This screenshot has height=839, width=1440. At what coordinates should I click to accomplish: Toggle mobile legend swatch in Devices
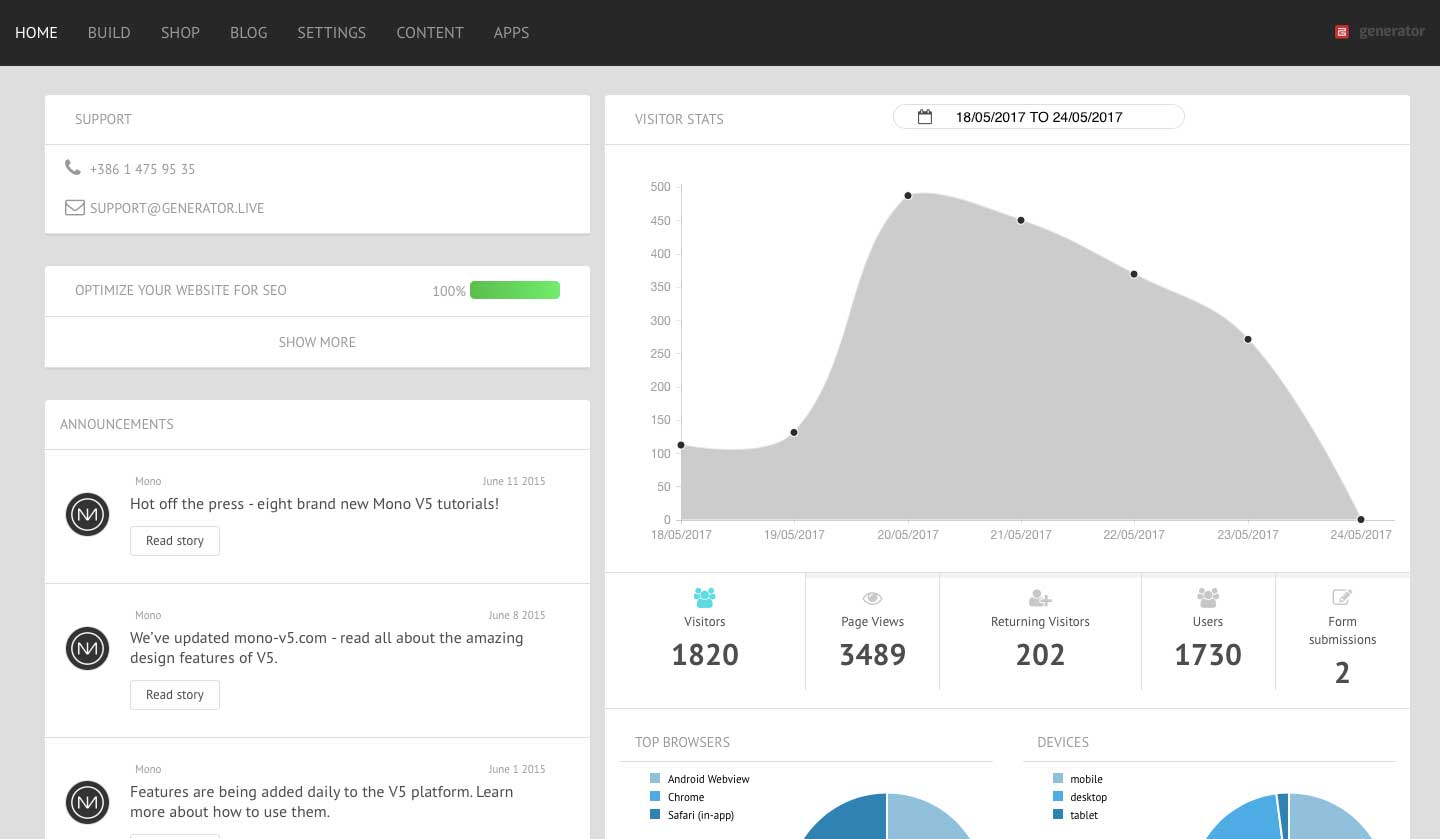coord(1058,779)
